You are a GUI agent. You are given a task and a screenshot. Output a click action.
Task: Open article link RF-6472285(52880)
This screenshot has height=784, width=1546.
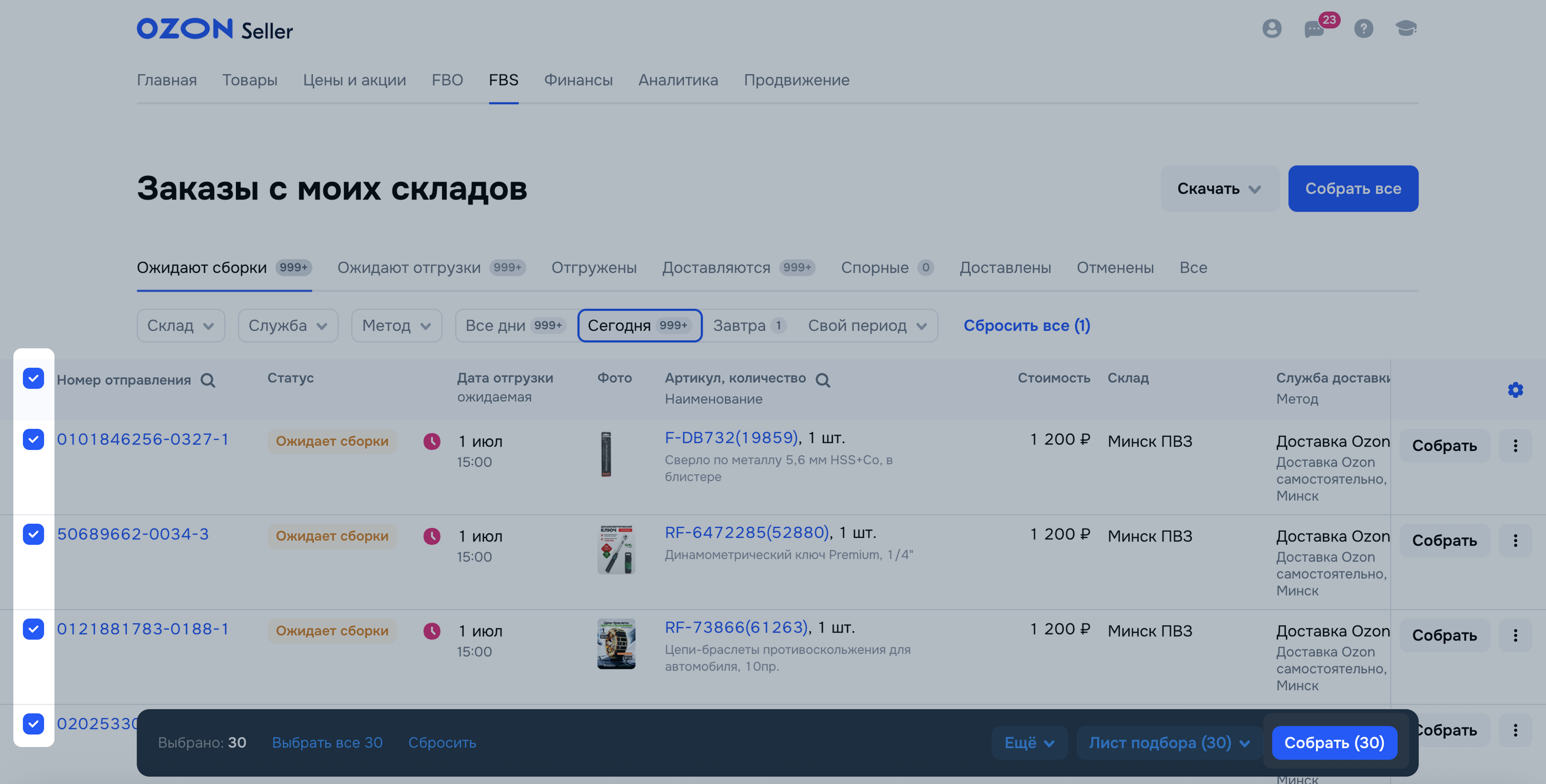point(747,533)
